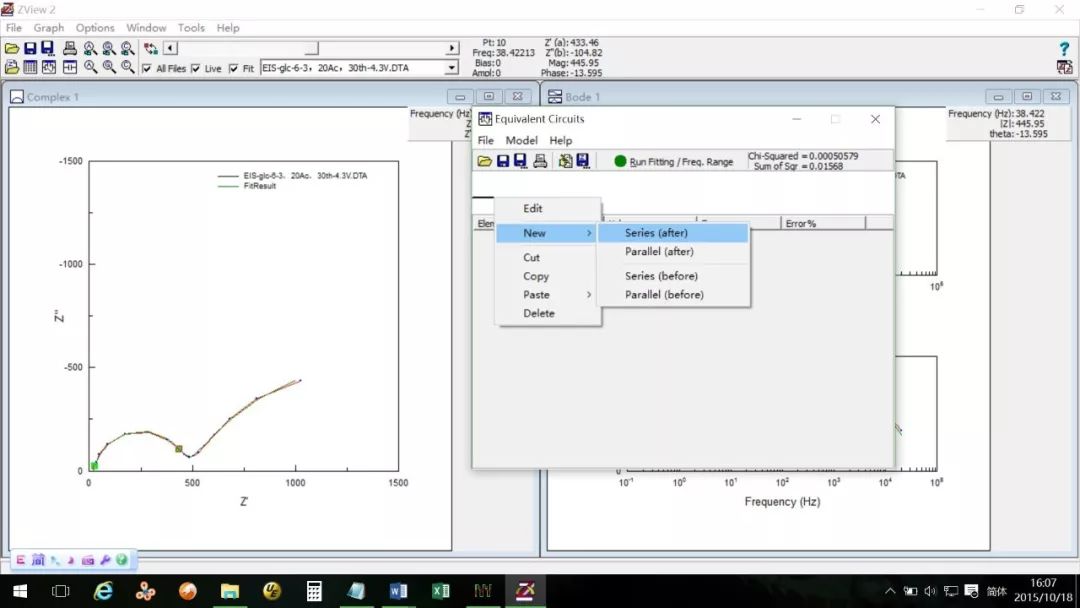
Task: Open Equivalent Circuits tool from main toolbar
Action: [x=49, y=67]
